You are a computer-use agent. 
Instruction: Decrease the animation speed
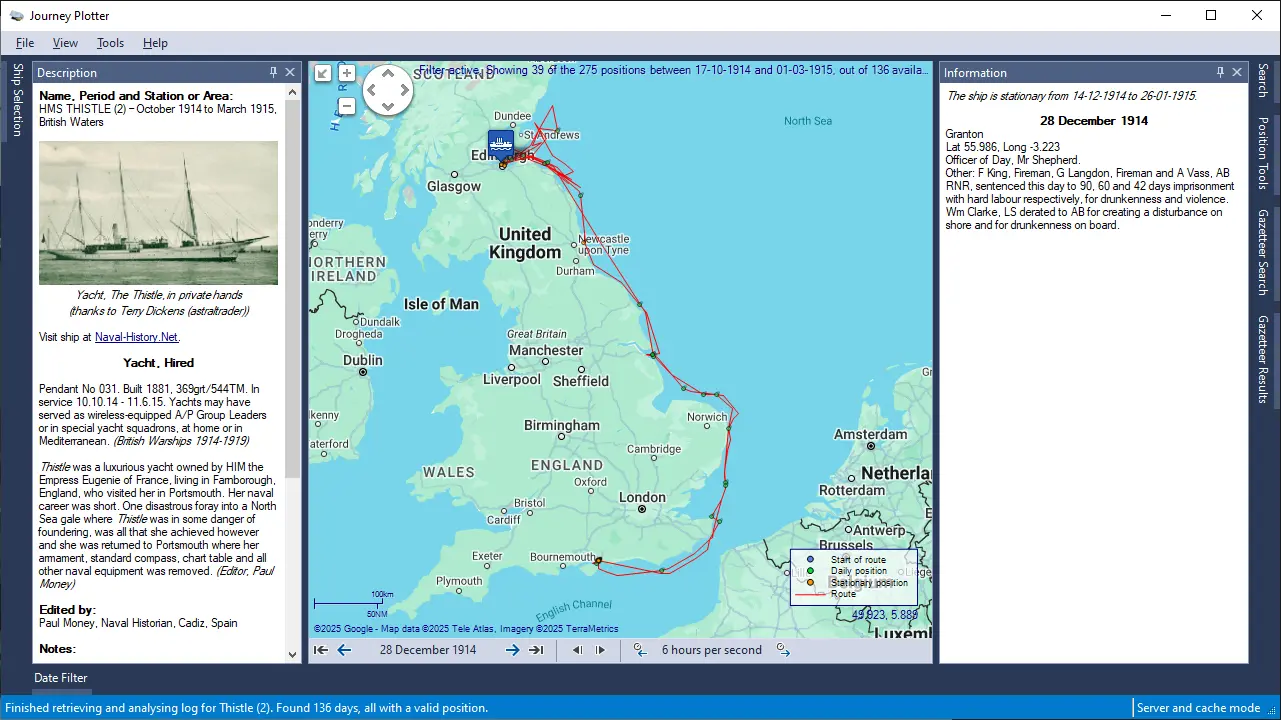[x=640, y=650]
